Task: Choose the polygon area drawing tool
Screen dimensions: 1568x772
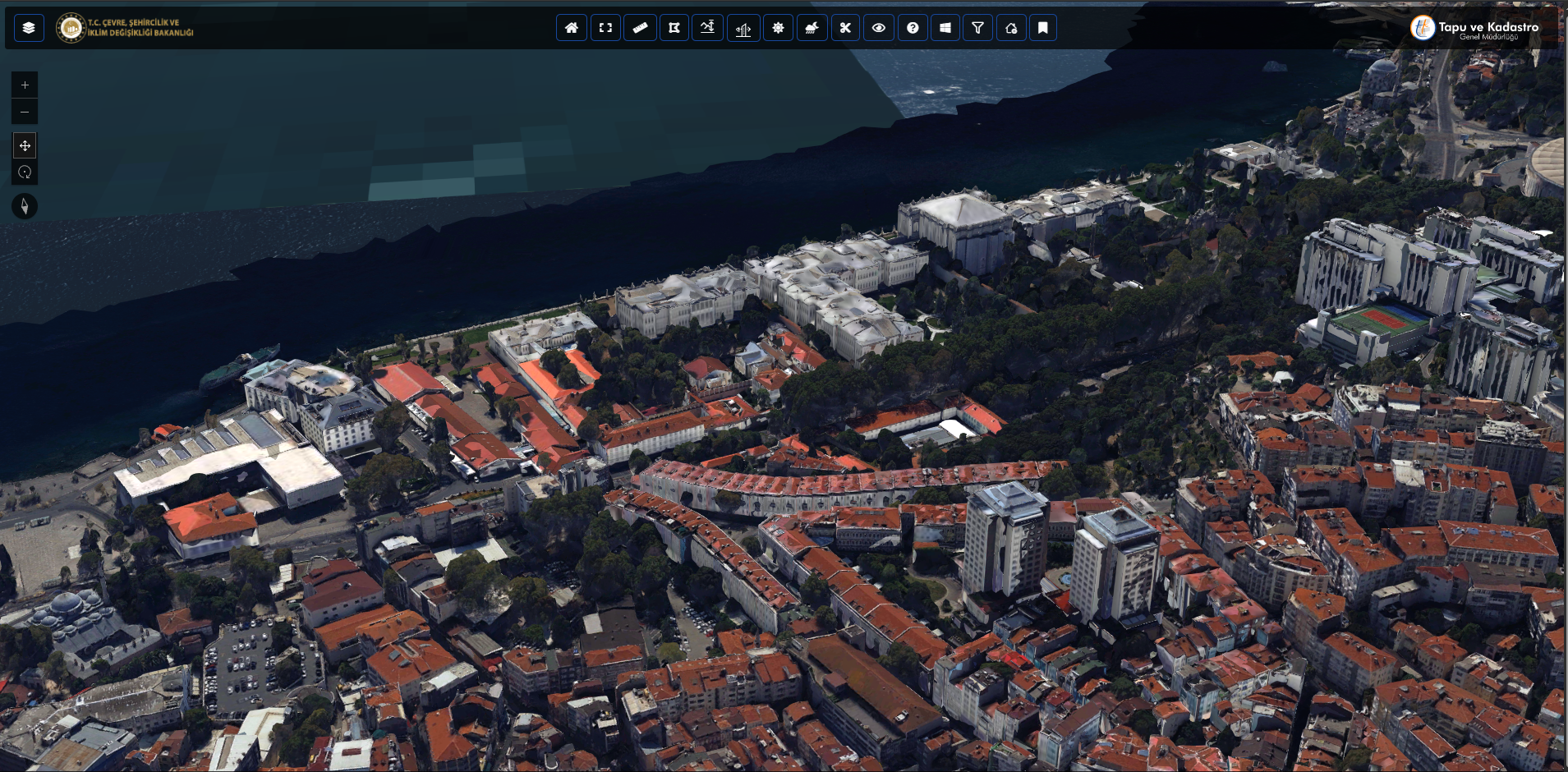Action: (x=674, y=28)
